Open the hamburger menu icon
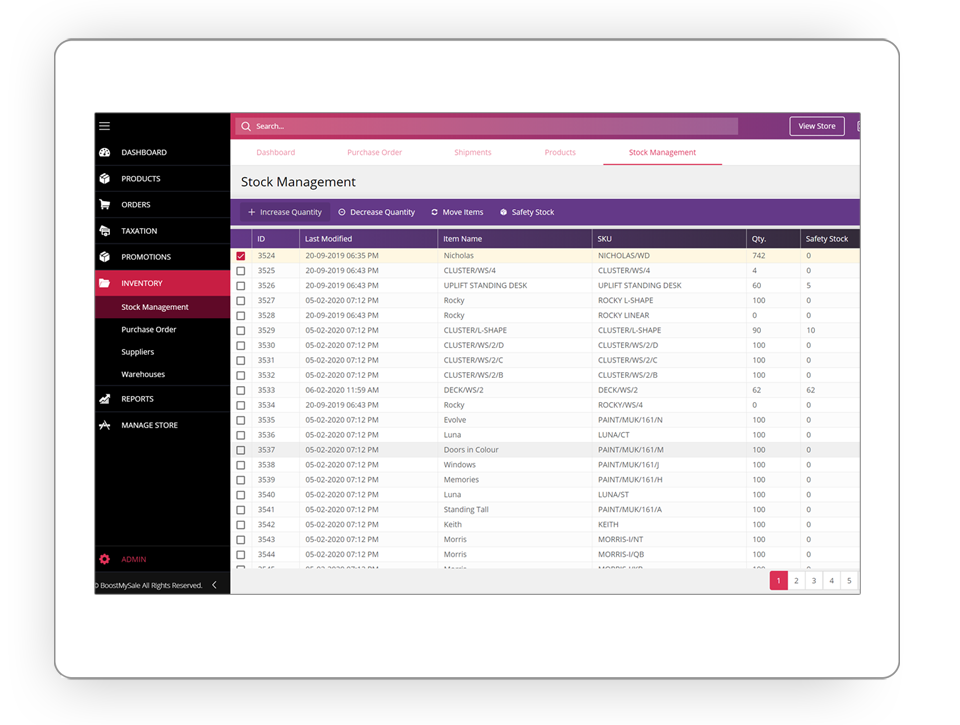960x725 pixels. click(x=105, y=126)
